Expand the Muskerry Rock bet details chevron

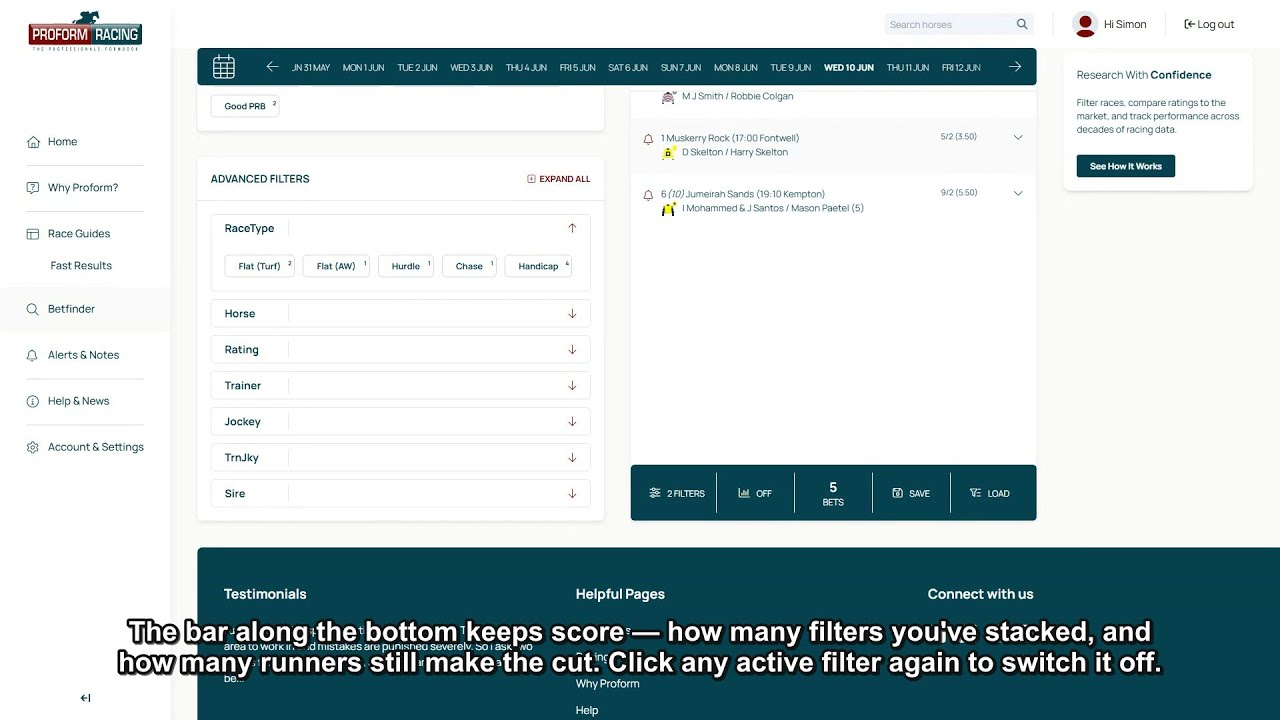pos(1018,137)
